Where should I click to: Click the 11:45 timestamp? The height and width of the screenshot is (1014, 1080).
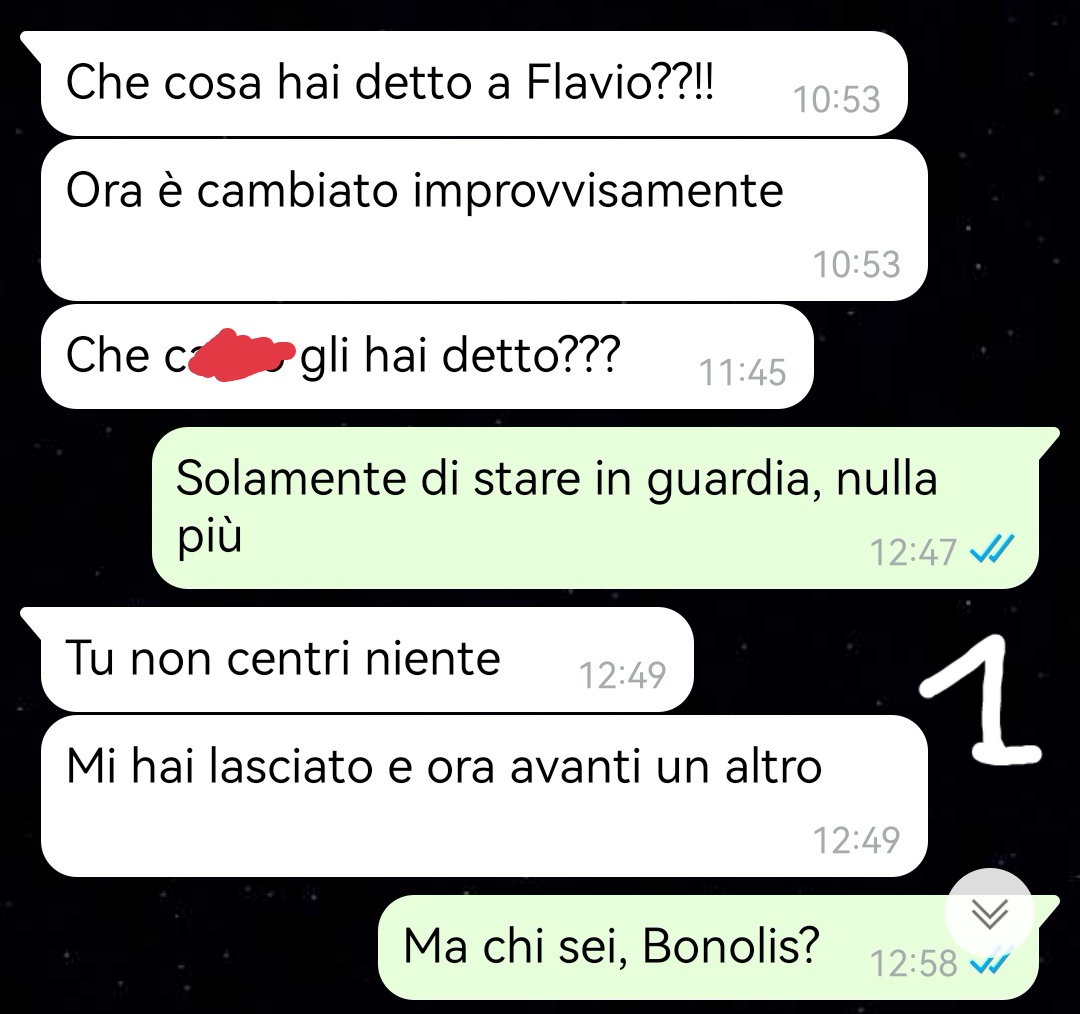point(742,373)
